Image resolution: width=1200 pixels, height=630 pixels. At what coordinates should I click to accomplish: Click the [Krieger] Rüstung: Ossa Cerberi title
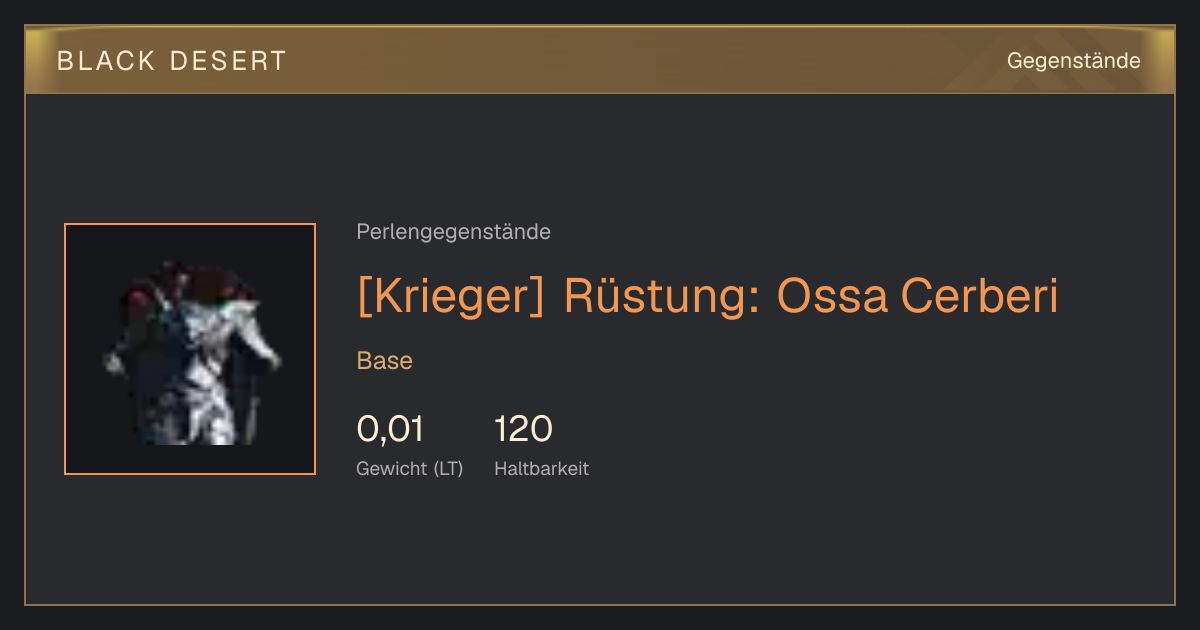pos(707,296)
